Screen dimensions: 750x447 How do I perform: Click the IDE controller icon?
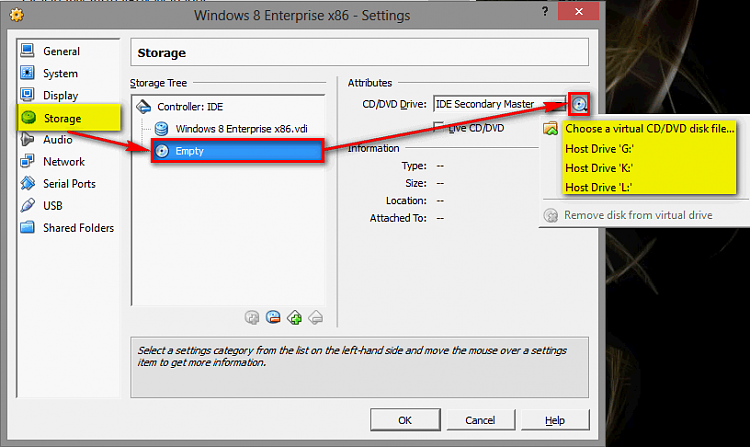coord(143,106)
